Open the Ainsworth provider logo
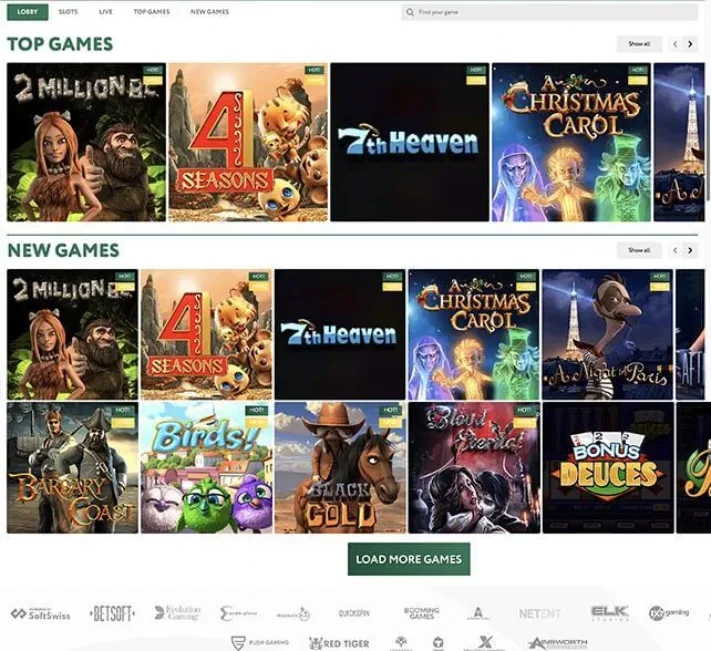Image resolution: width=711 pixels, height=651 pixels. [x=558, y=643]
